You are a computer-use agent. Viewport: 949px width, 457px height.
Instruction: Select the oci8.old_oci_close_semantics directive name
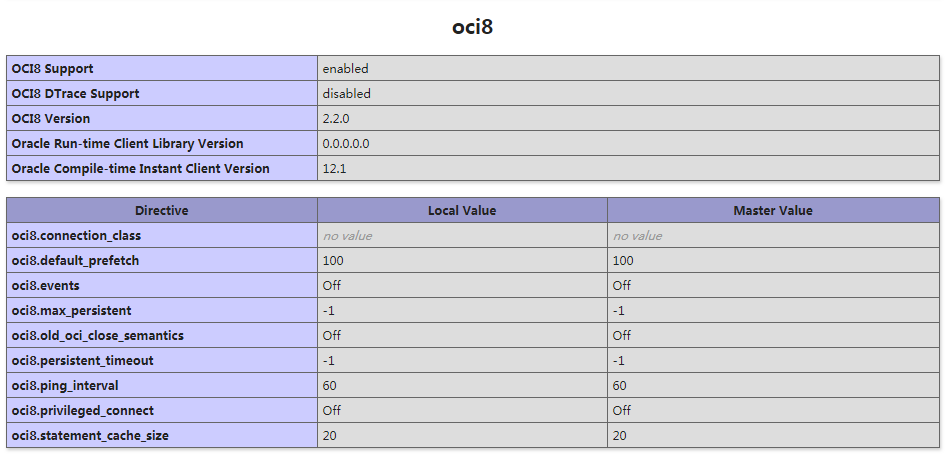(x=98, y=336)
